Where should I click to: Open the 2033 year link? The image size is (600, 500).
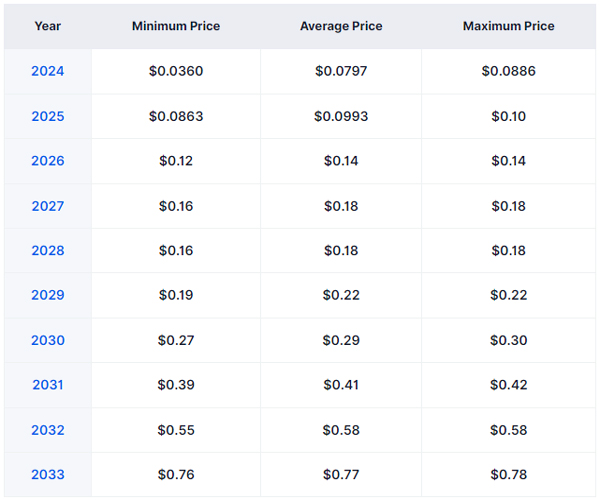tap(47, 474)
